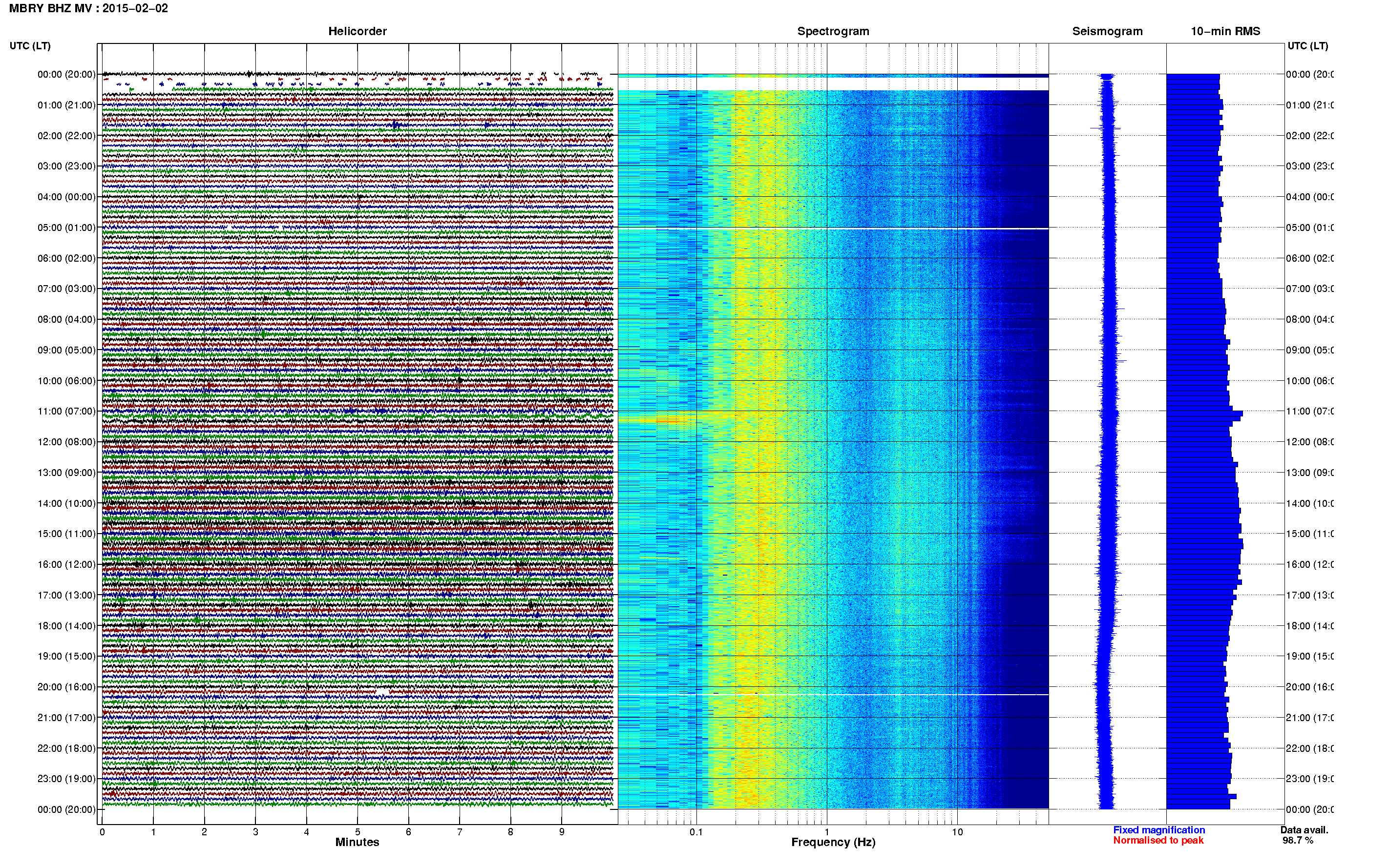Click the '21:00 (17:00)' left time label

point(66,718)
